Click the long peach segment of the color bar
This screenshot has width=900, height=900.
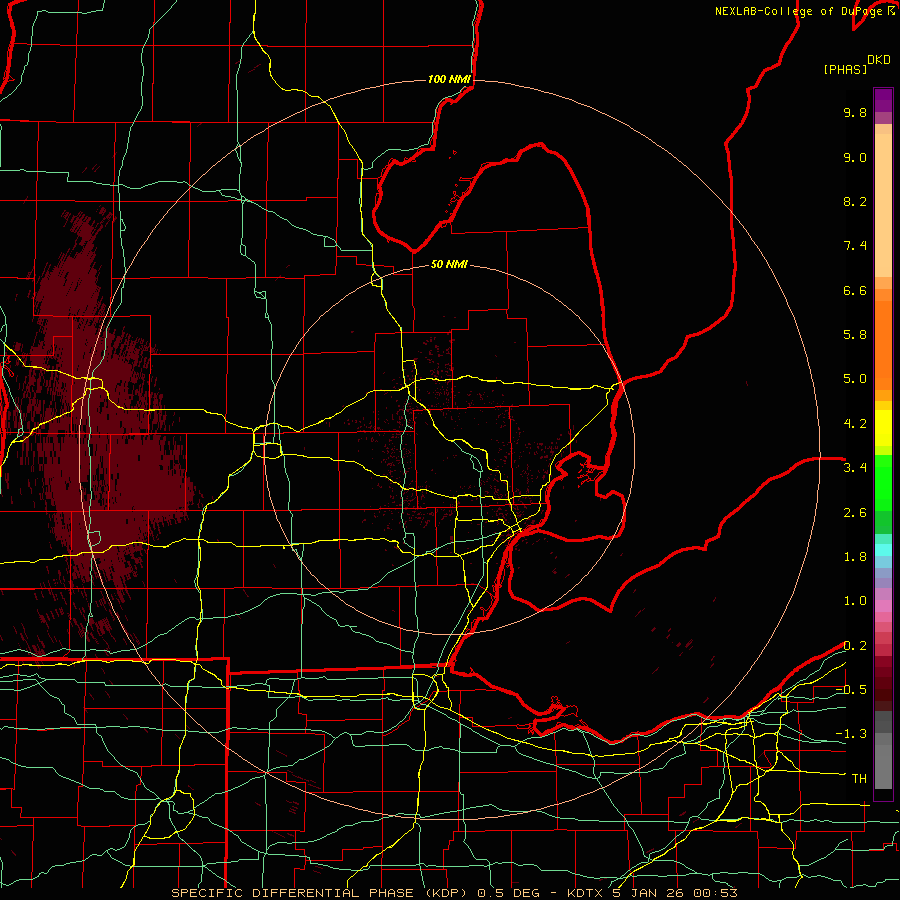tap(883, 205)
